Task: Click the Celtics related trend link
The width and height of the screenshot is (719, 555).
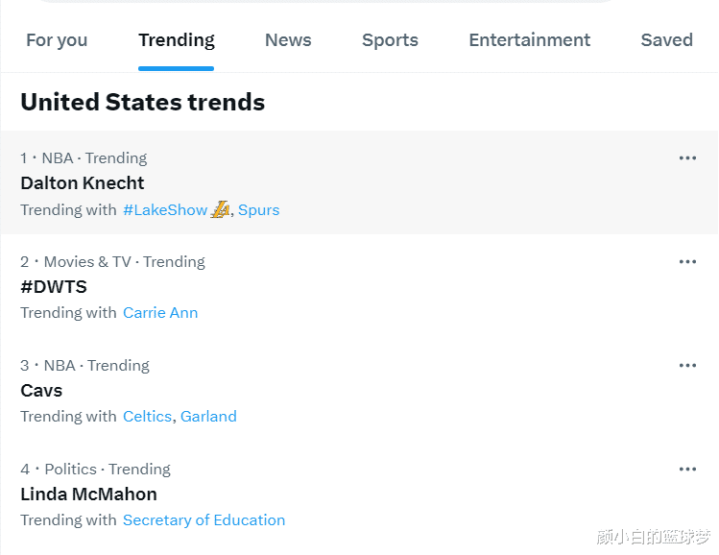Action: [147, 416]
